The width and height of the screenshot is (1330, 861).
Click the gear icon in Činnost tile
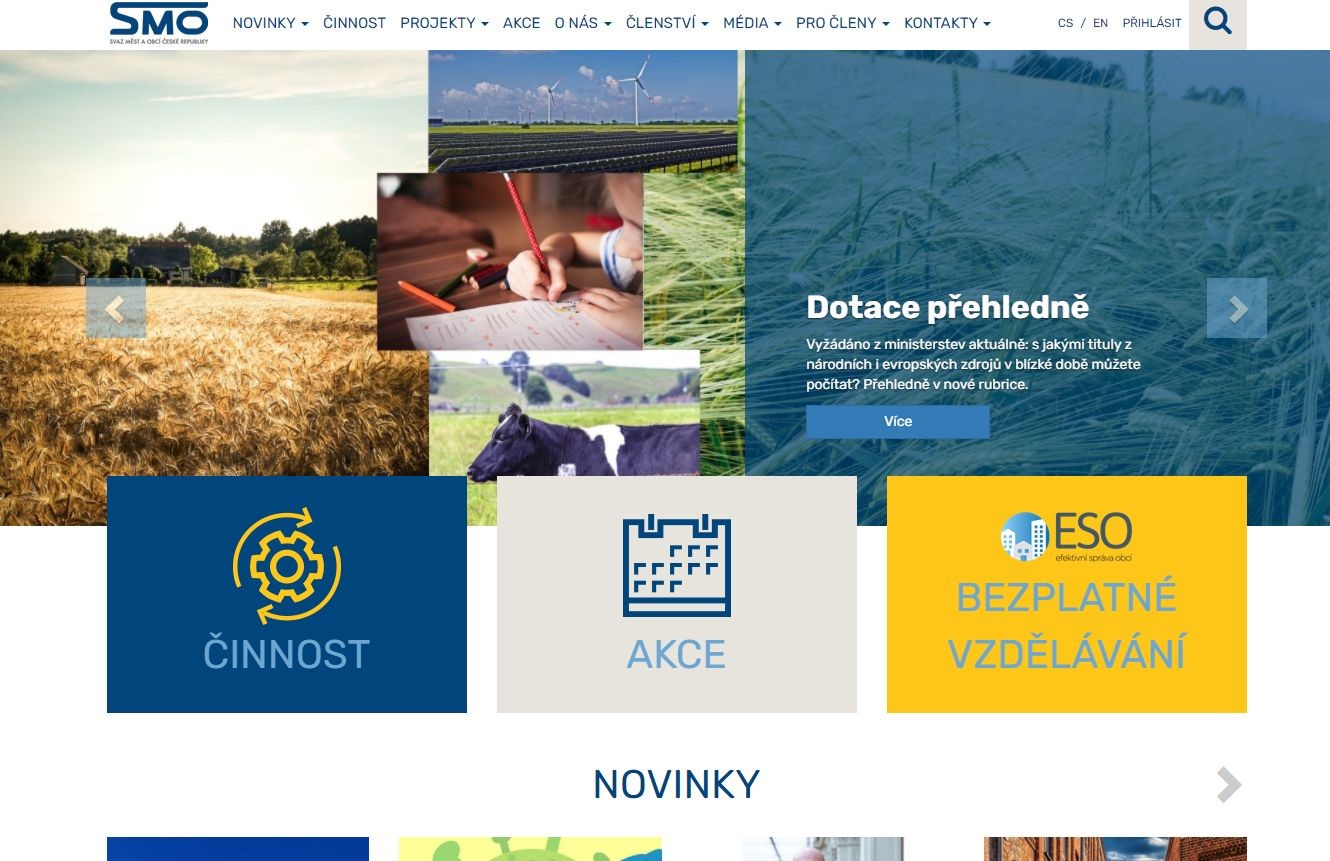point(287,567)
